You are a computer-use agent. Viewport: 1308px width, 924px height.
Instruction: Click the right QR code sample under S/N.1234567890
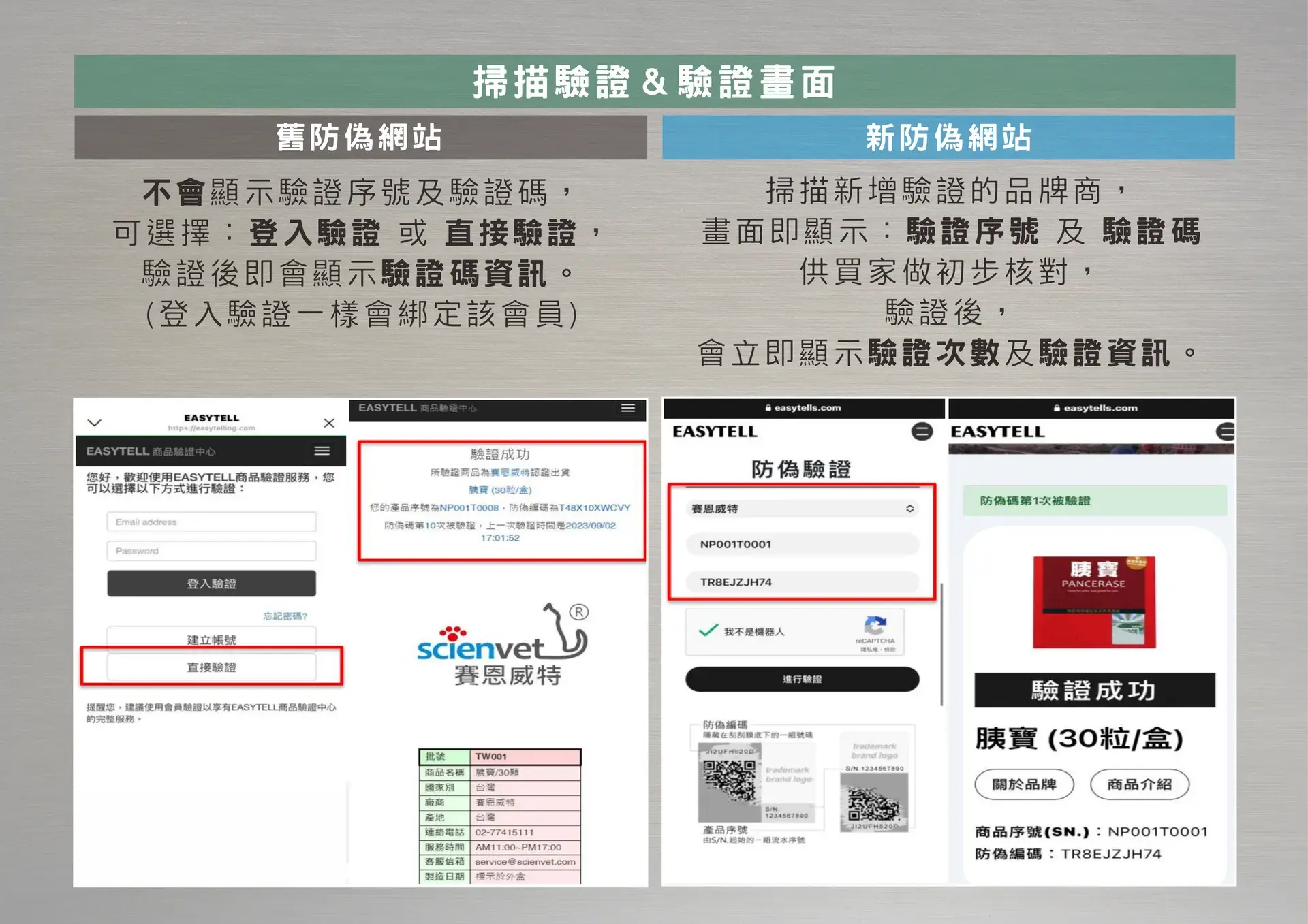point(874,802)
